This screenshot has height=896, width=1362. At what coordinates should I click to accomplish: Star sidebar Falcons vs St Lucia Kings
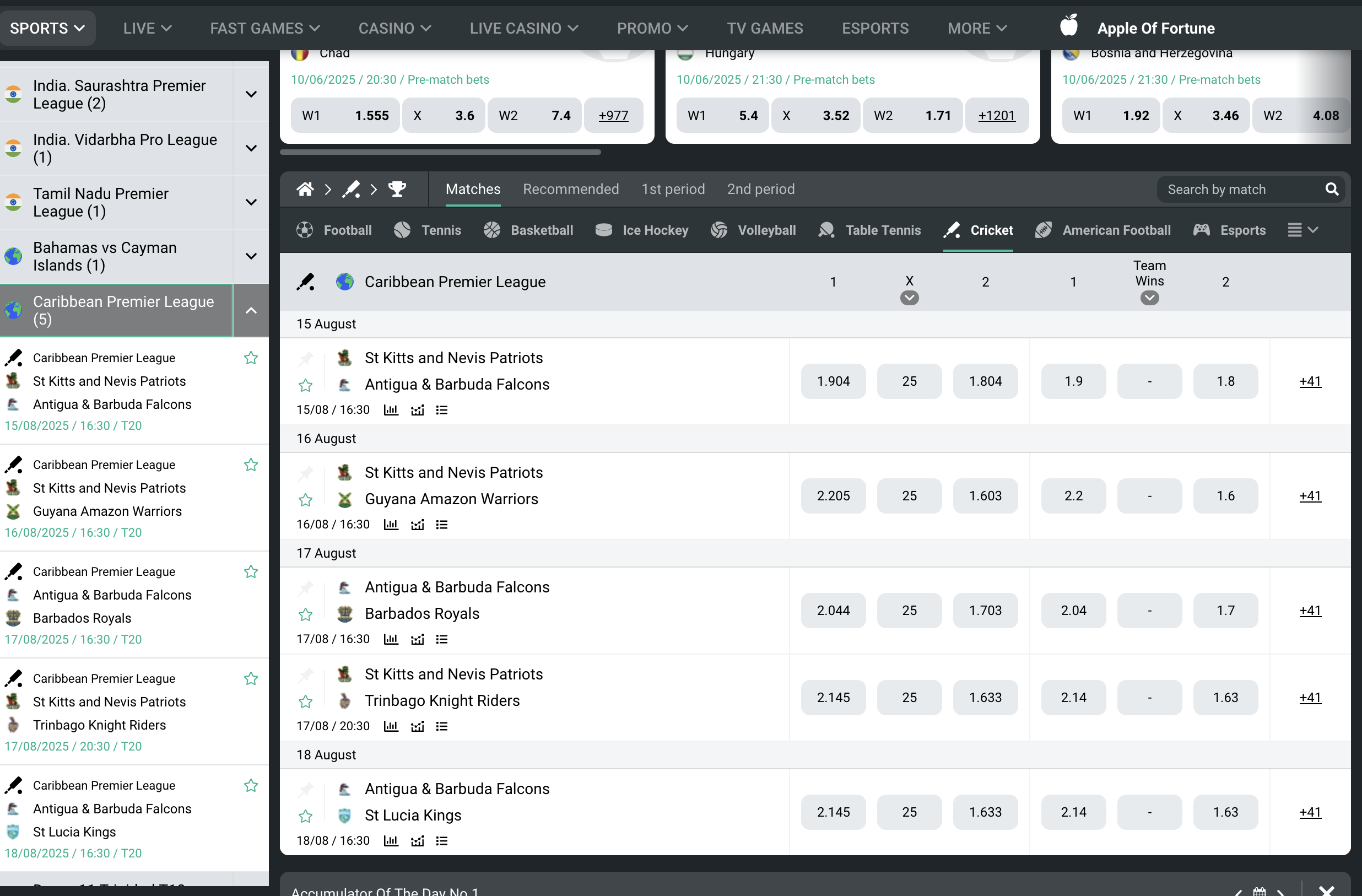click(251, 785)
